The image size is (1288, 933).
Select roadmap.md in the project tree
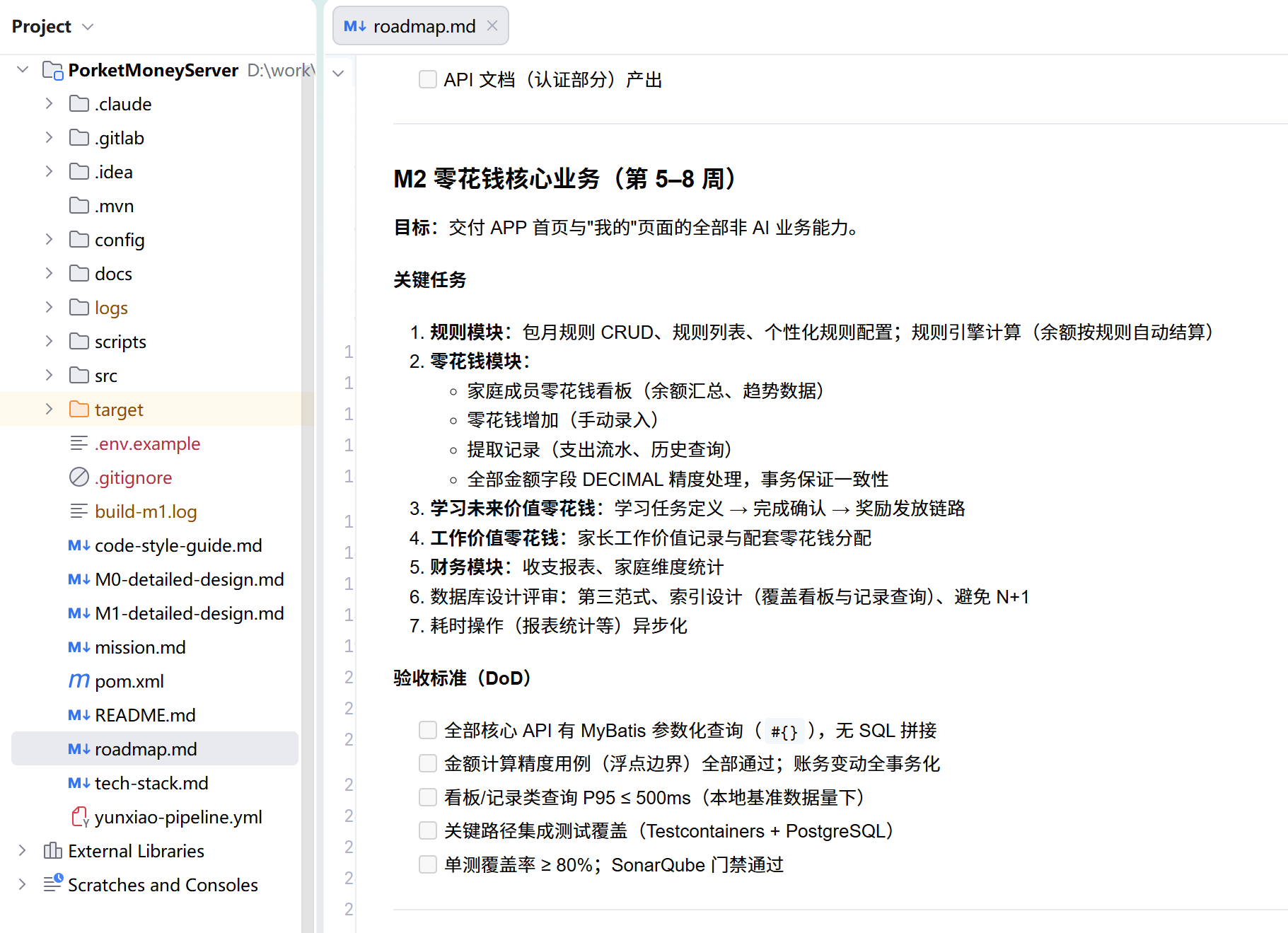pyautogui.click(x=155, y=748)
